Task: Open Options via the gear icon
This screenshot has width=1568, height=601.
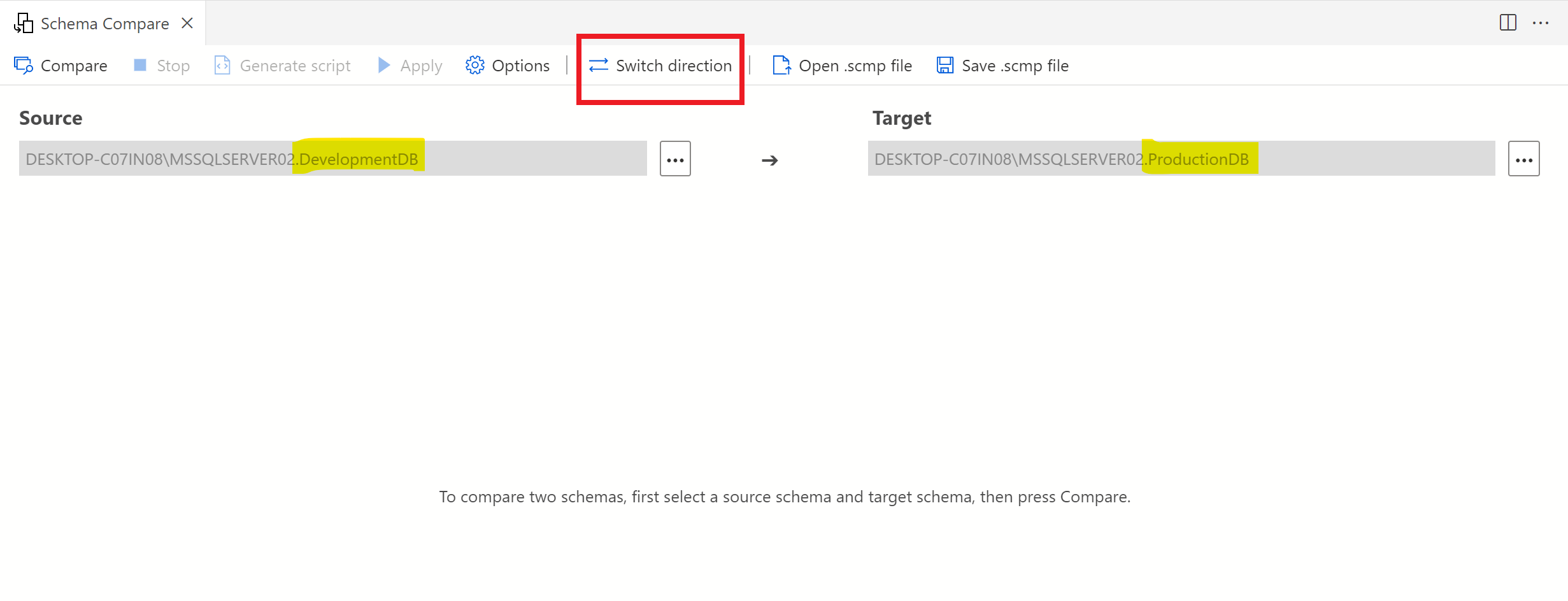Action: 475,65
